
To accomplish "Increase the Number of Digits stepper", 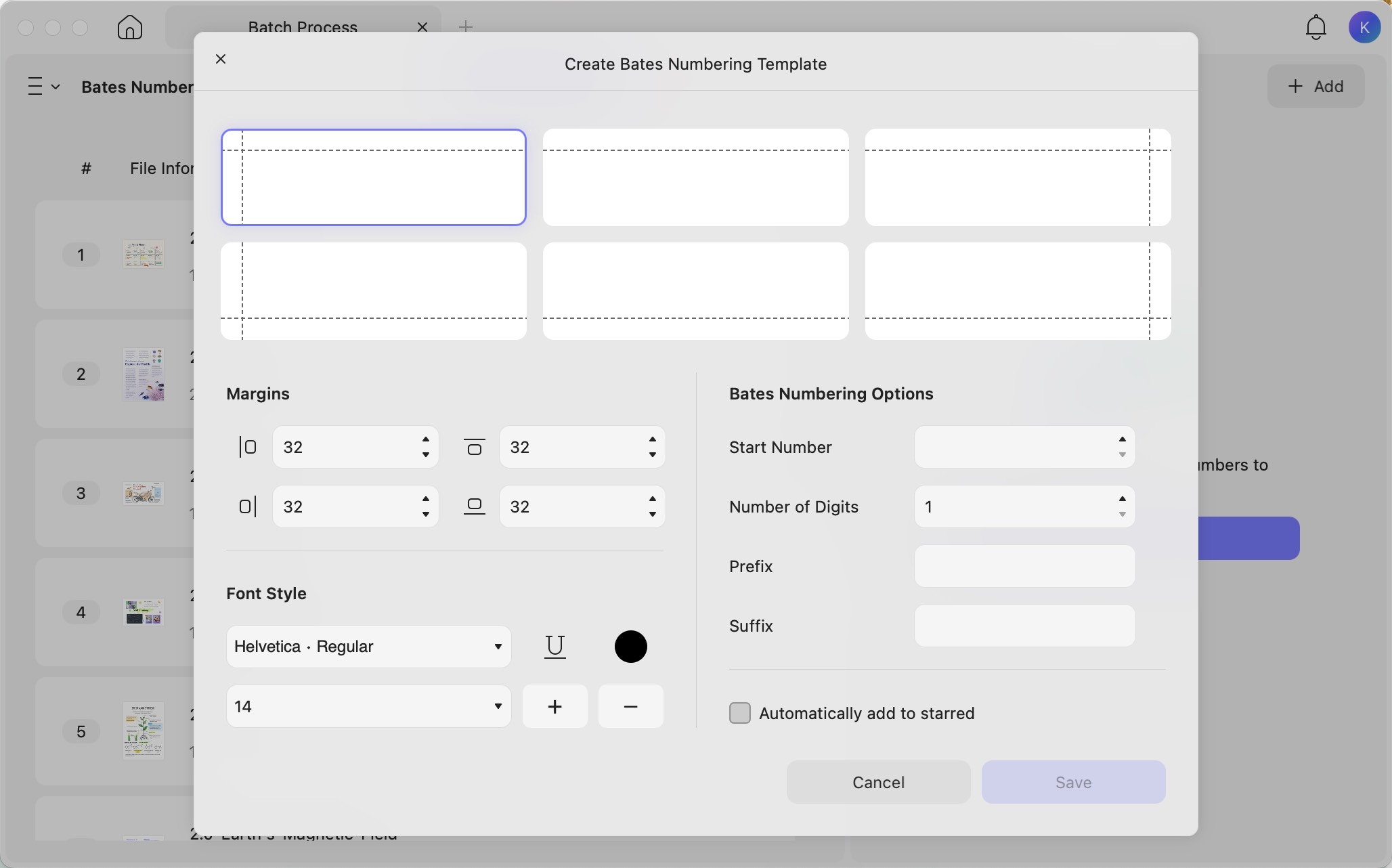I will [1122, 499].
